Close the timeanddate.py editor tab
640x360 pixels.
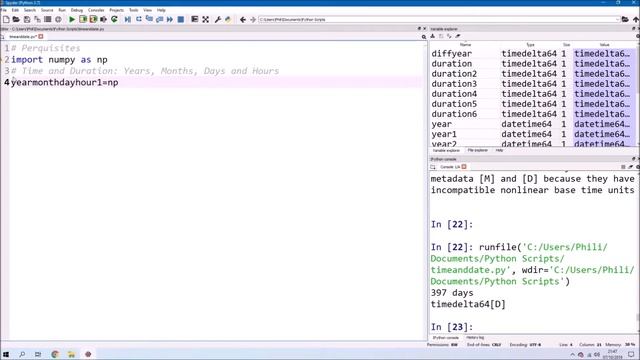click(x=41, y=37)
